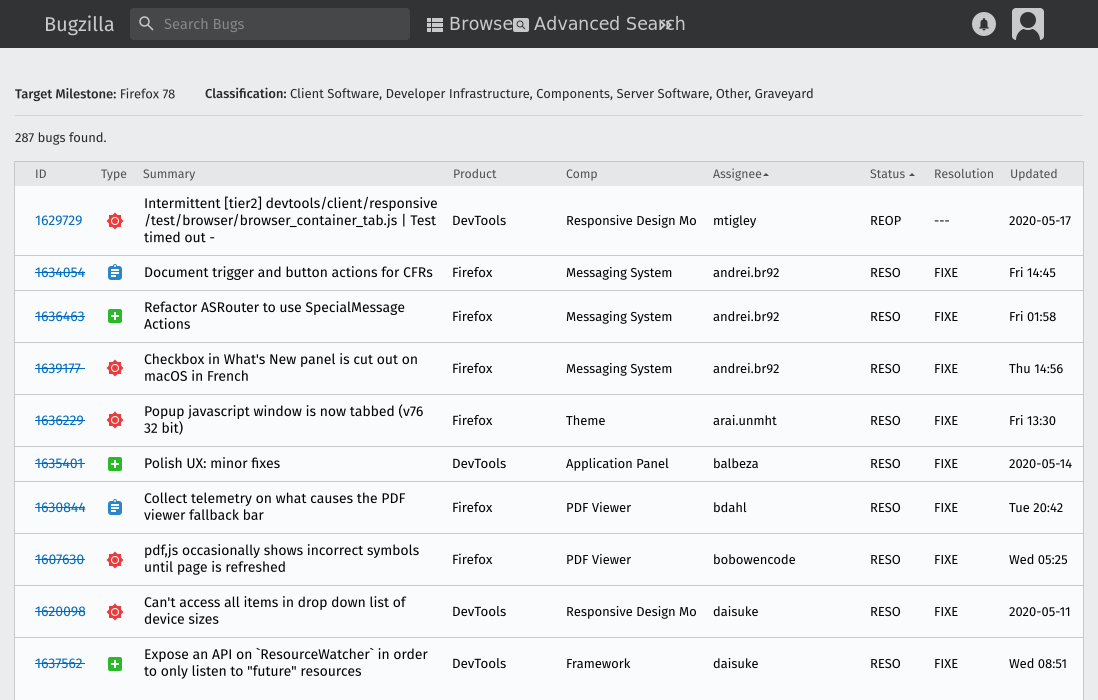Image resolution: width=1098 pixels, height=700 pixels.
Task: Click summary 'pdf.js occasionally shows incorrect symbols'
Action: [x=281, y=559]
